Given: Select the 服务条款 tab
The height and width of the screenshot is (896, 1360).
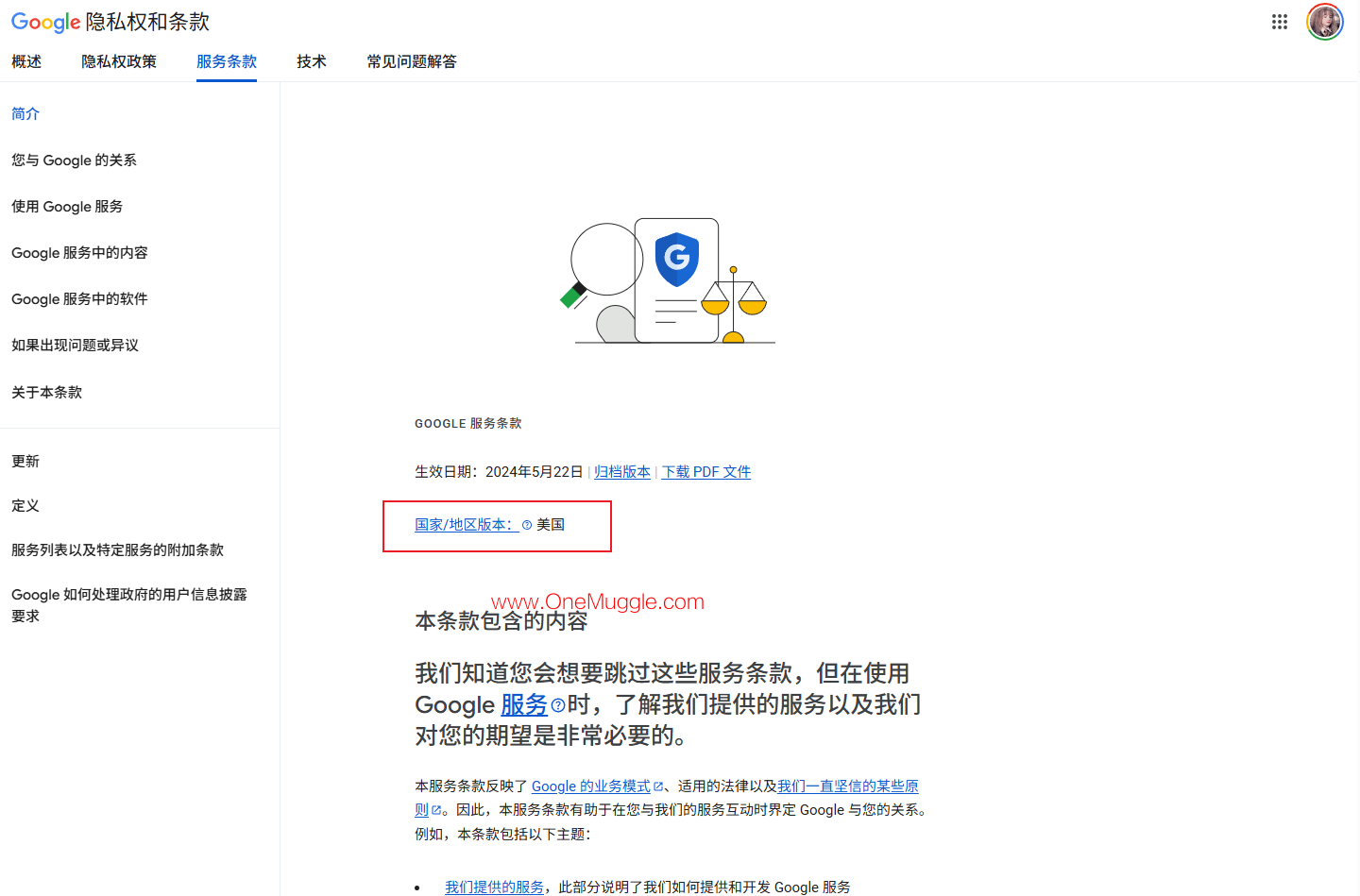Looking at the screenshot, I should 227,61.
